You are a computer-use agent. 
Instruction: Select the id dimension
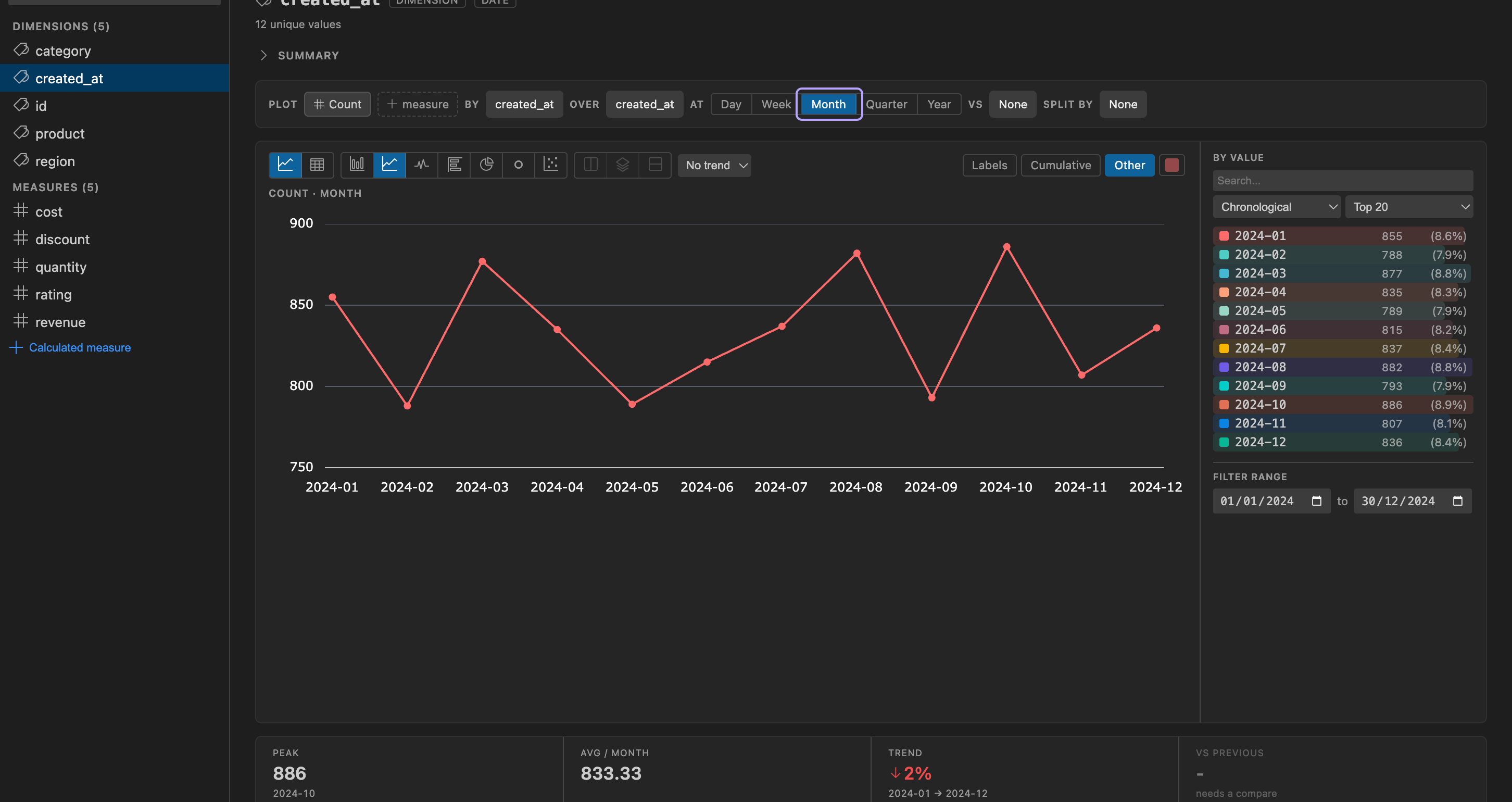tap(115, 106)
